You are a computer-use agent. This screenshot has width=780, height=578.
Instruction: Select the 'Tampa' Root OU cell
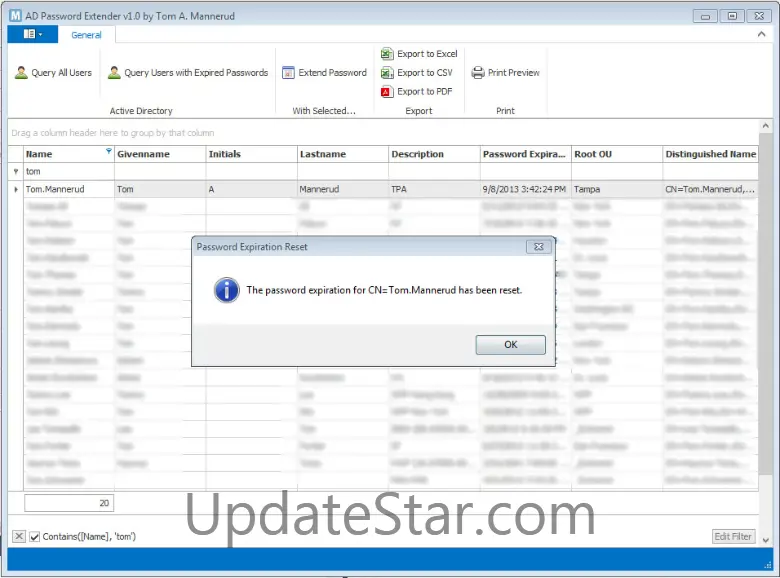(x=617, y=190)
